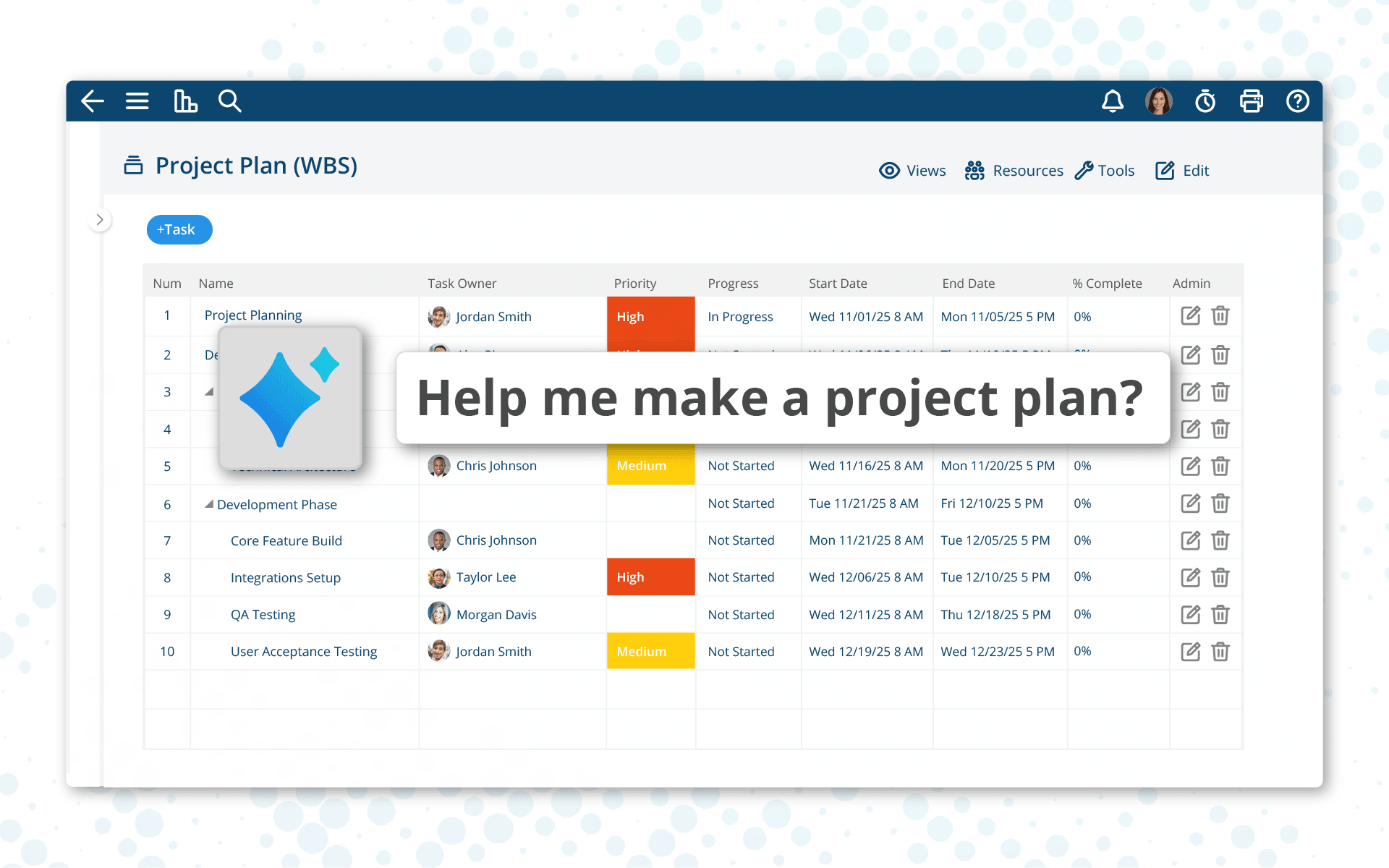Image resolution: width=1389 pixels, height=868 pixels.
Task: Collapse the row 3 task group
Action: (x=209, y=392)
